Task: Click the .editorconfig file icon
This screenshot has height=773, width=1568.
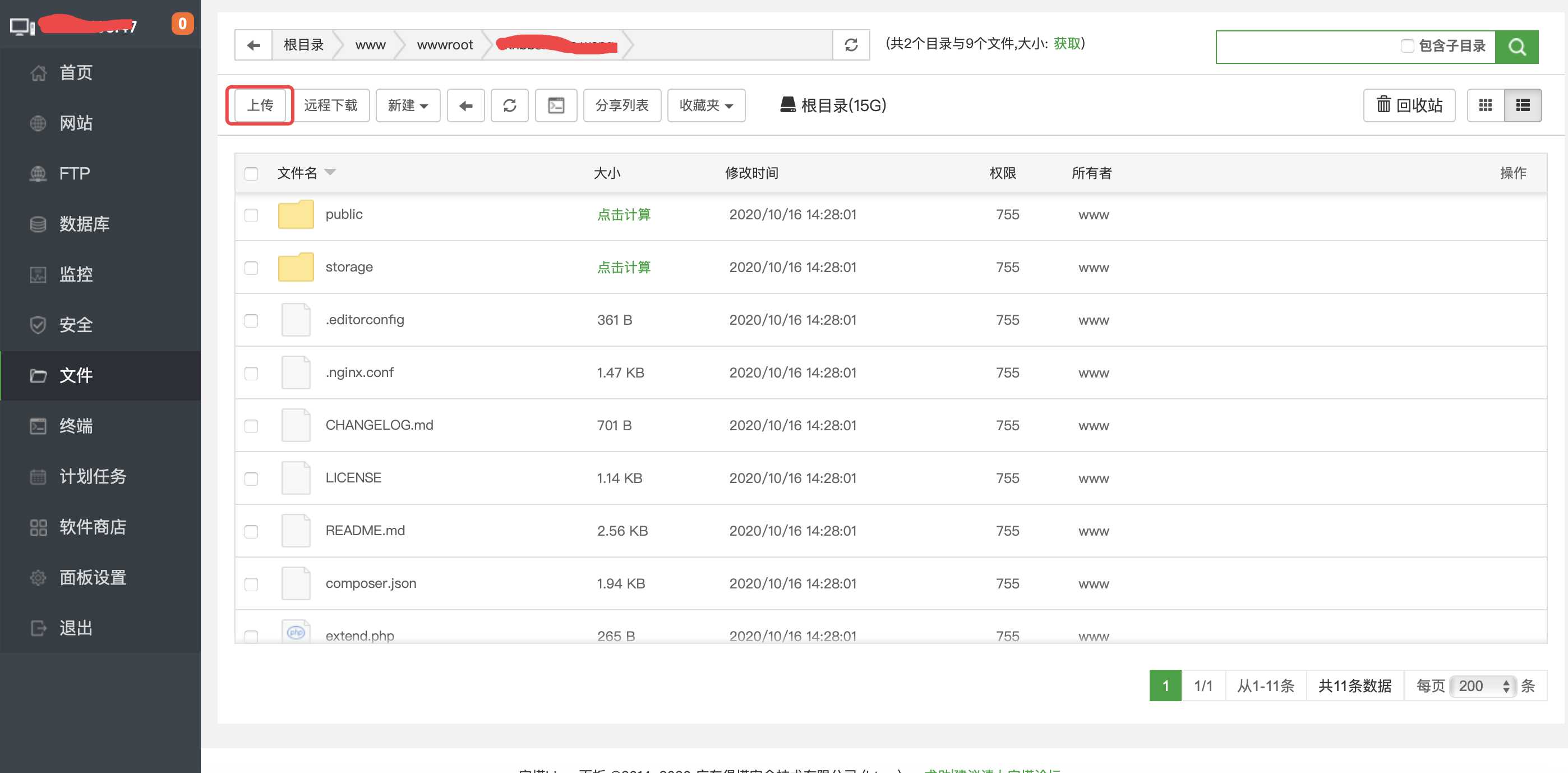Action: 296,320
